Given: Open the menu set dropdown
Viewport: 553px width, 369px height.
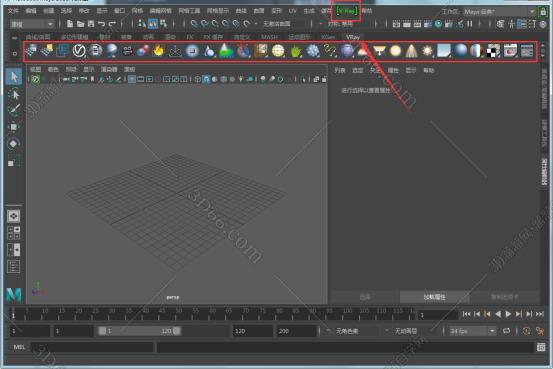Looking at the screenshot, I should pyautogui.click(x=31, y=24).
